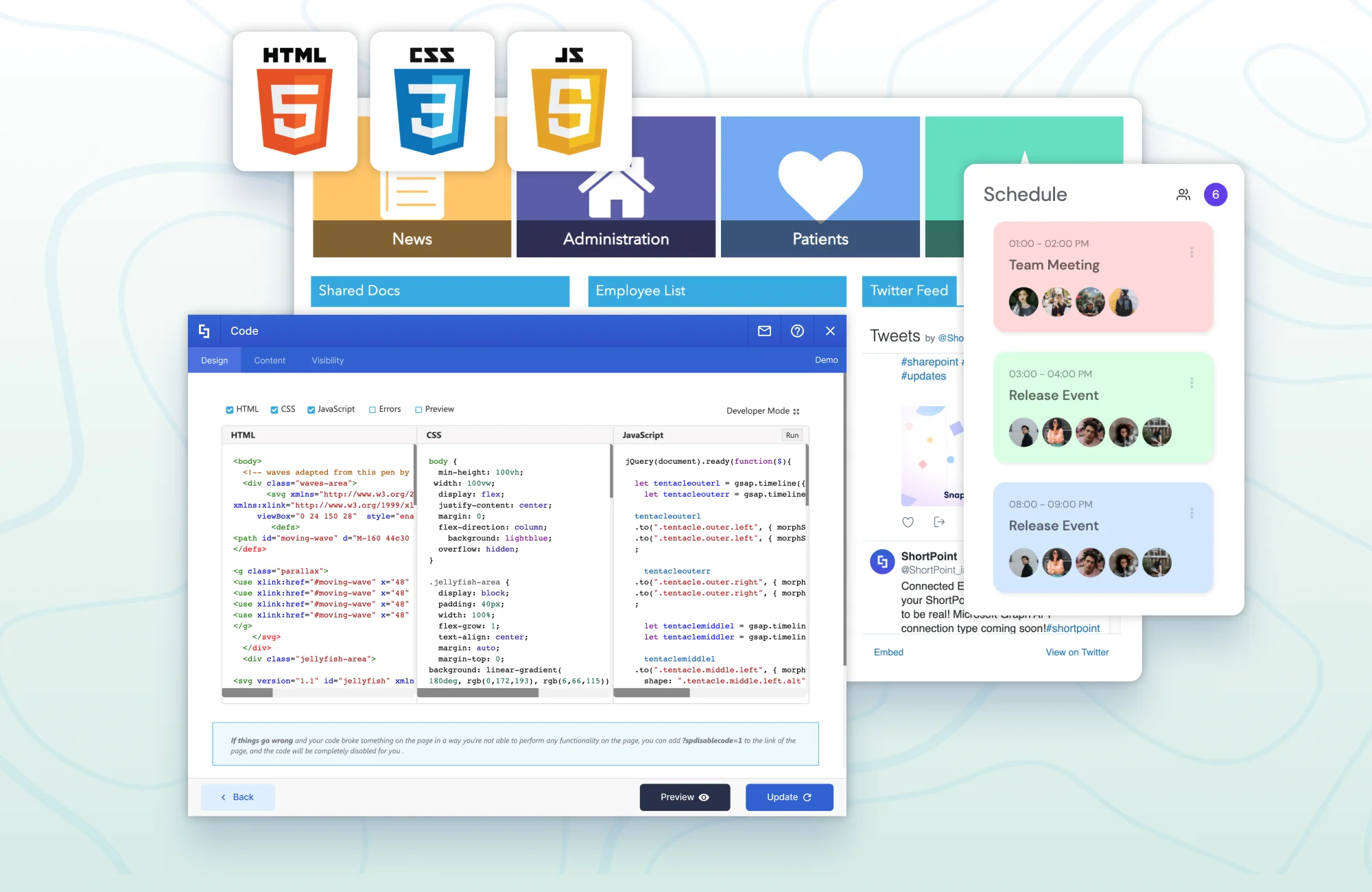The width and height of the screenshot is (1372, 892).
Task: Click the Run button in JavaScript panel
Action: 792,435
